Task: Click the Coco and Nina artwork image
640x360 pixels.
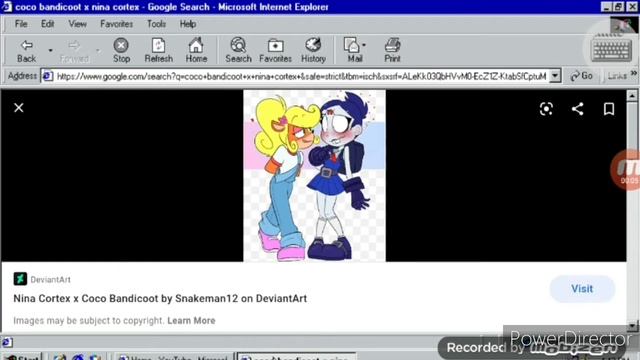Action: point(314,176)
